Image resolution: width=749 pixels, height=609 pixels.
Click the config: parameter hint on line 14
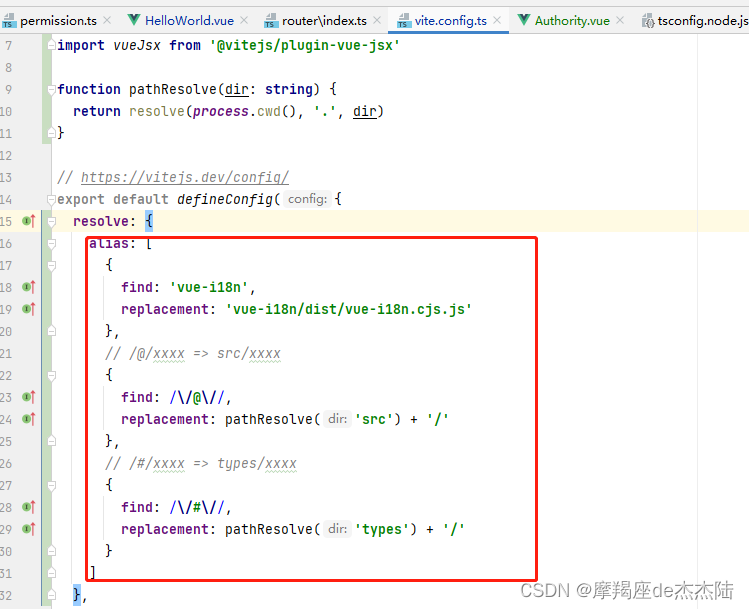click(308, 199)
